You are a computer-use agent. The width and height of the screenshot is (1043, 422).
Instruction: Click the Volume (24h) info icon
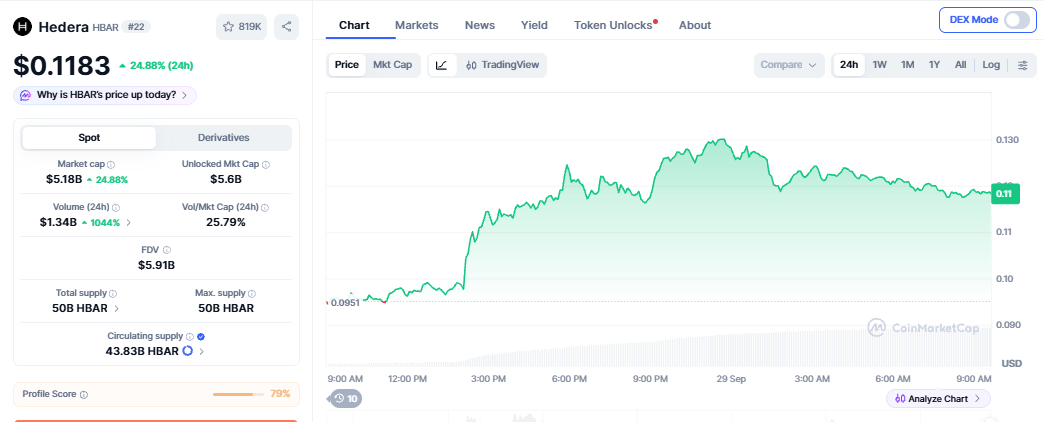coord(116,208)
